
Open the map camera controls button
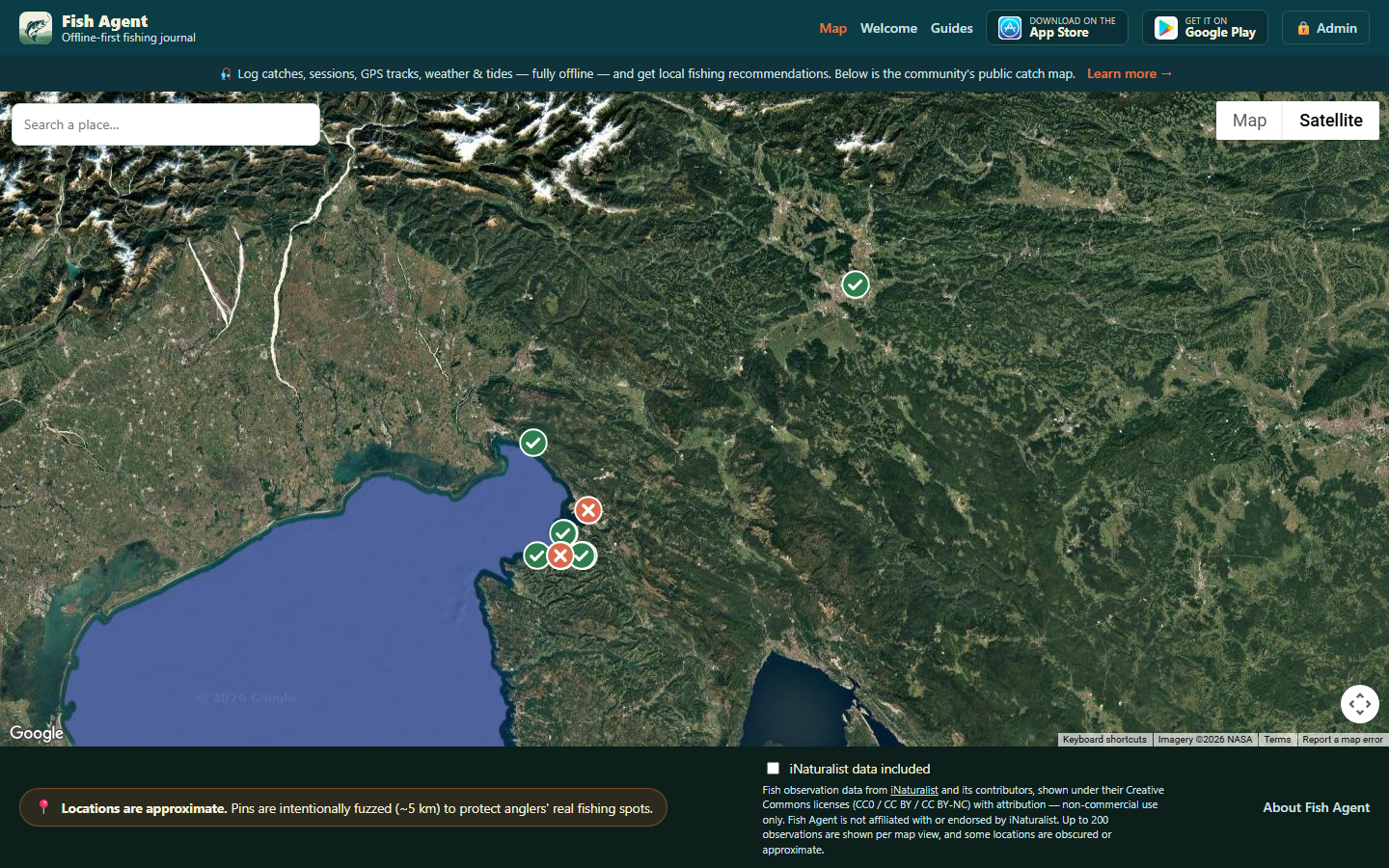pyautogui.click(x=1360, y=704)
